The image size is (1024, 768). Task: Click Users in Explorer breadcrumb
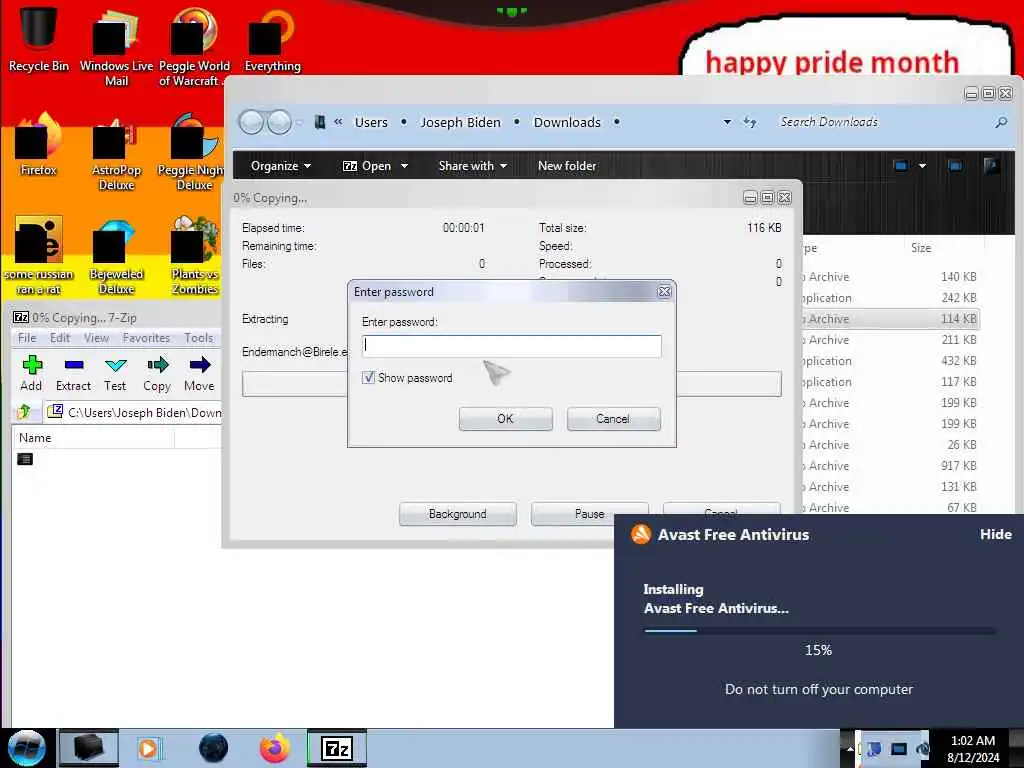coord(371,122)
